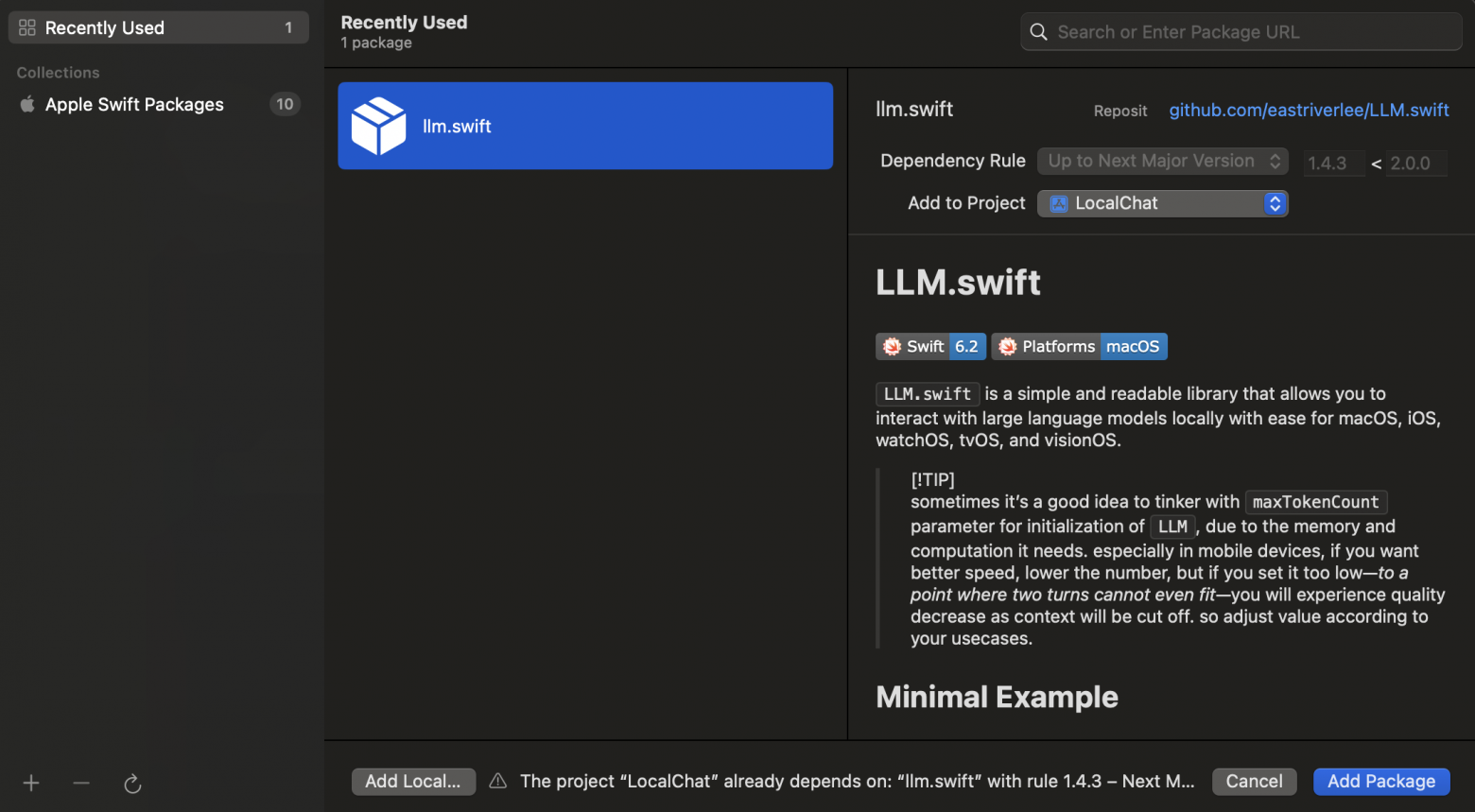This screenshot has width=1475, height=812.
Task: Click the llm.swift package box icon
Action: (x=378, y=125)
